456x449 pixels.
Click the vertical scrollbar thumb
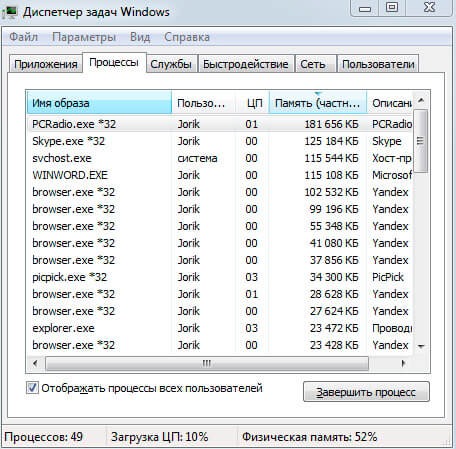(421, 141)
